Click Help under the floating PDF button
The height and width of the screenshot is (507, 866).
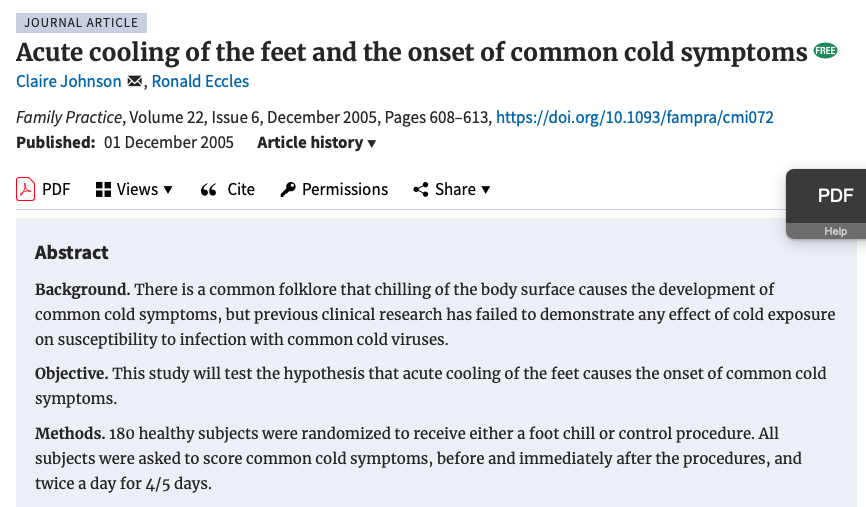pos(835,231)
